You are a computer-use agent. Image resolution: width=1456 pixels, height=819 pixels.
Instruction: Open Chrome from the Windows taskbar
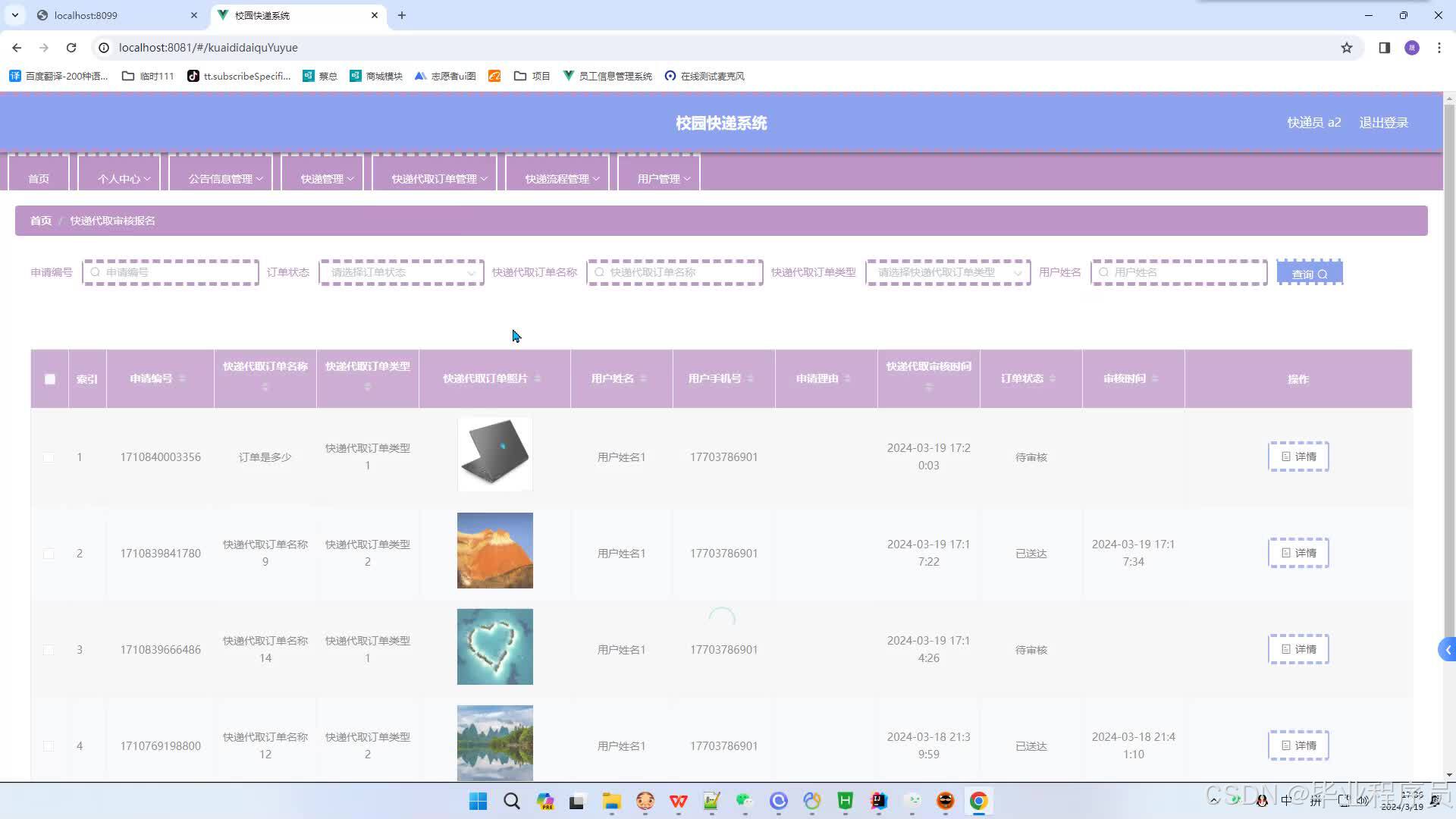click(978, 801)
